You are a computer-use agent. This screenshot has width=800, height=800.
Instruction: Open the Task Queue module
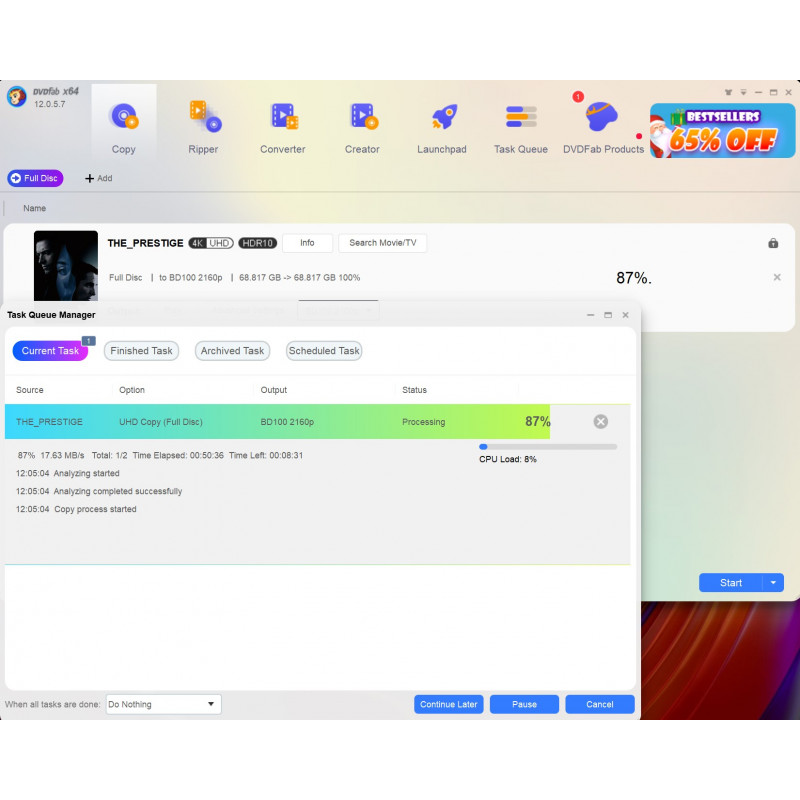coord(520,128)
